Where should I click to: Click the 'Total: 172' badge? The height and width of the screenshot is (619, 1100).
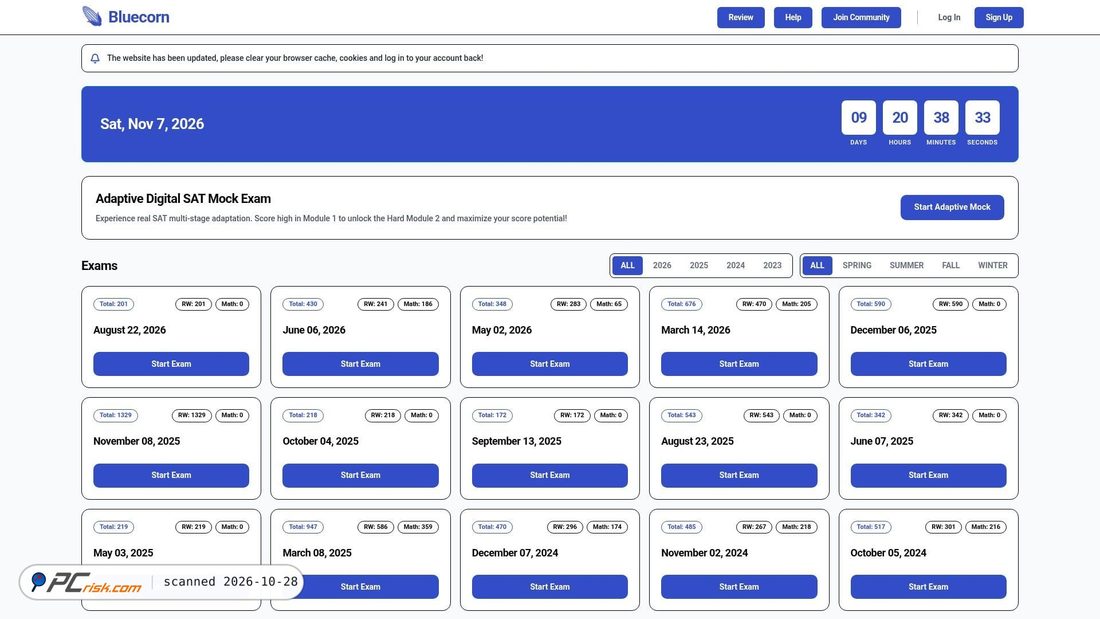click(492, 415)
